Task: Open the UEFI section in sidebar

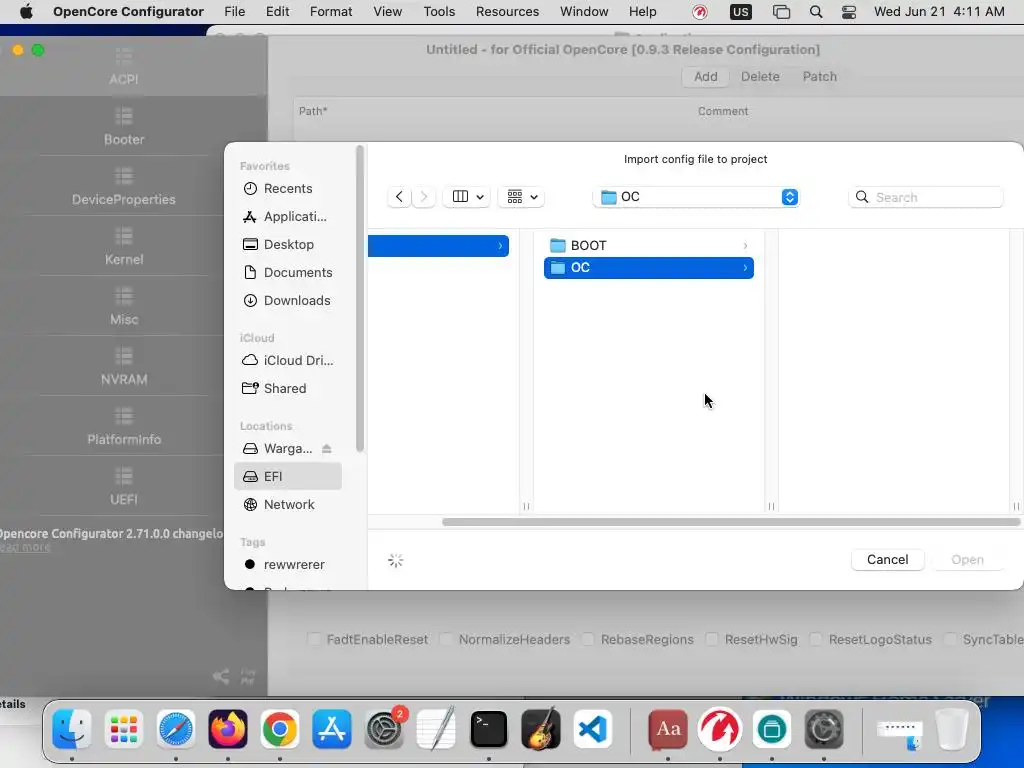Action: click(123, 487)
